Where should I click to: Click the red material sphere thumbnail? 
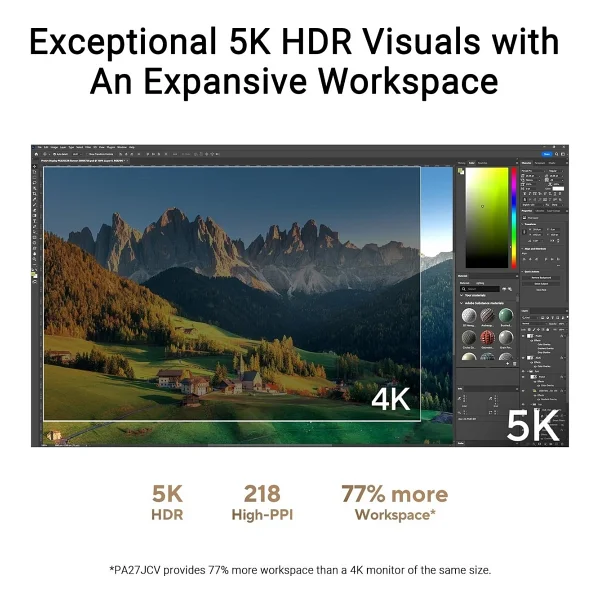487,338
